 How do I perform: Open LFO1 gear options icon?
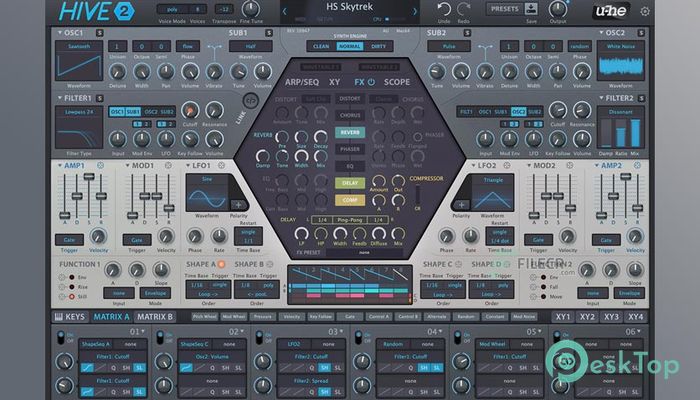tap(221, 165)
